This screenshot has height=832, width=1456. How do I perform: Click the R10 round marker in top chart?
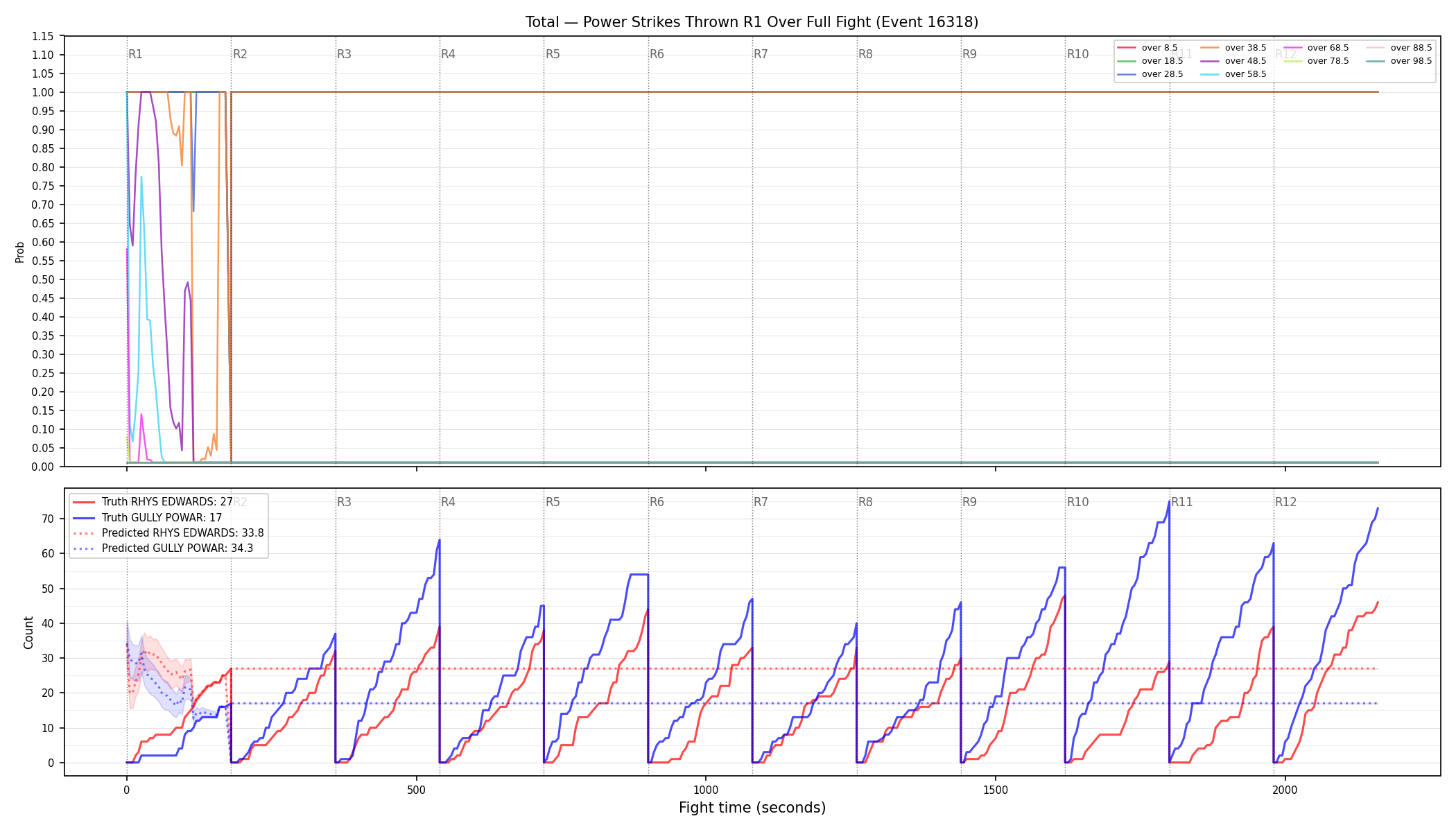[1077, 54]
